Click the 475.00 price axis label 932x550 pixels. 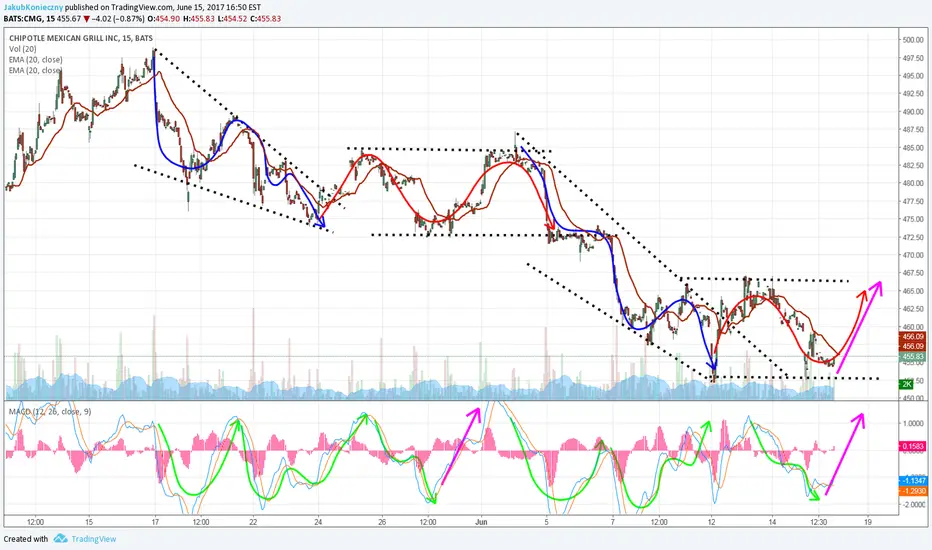pos(912,219)
